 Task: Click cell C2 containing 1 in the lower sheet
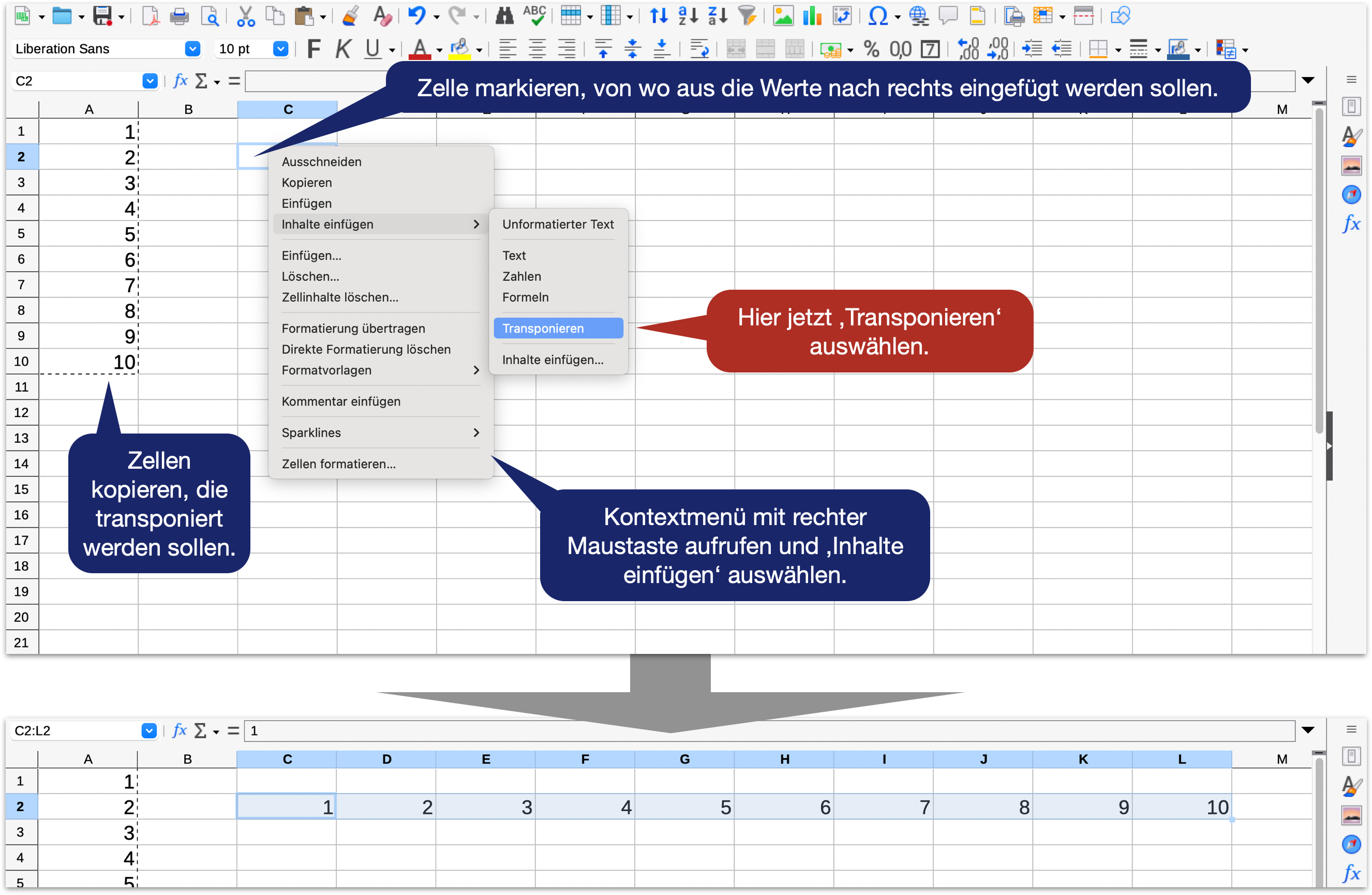pos(287,806)
